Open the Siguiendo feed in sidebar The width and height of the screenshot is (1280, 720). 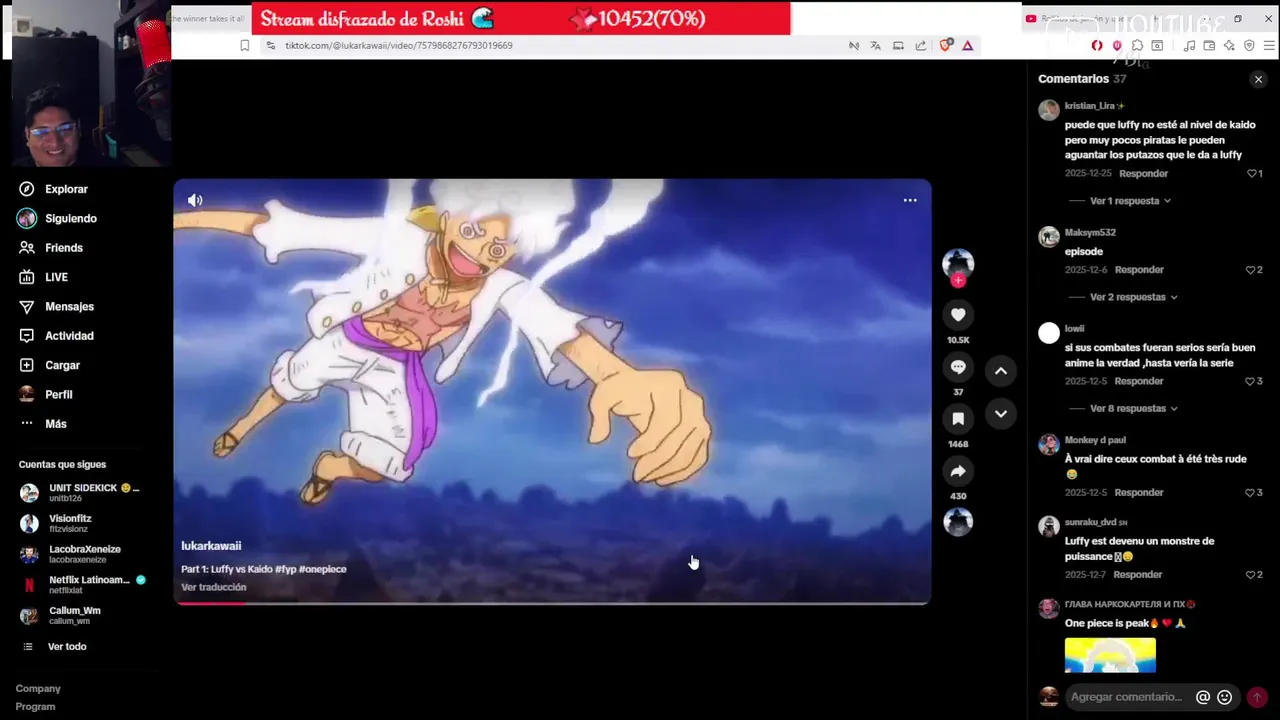pyautogui.click(x=58, y=218)
